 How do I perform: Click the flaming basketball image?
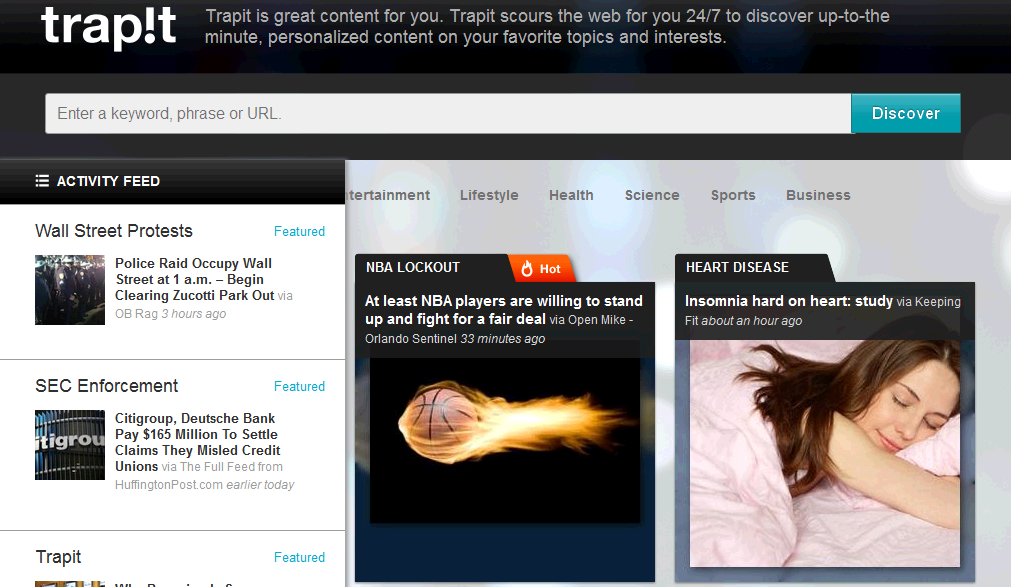pyautogui.click(x=505, y=439)
